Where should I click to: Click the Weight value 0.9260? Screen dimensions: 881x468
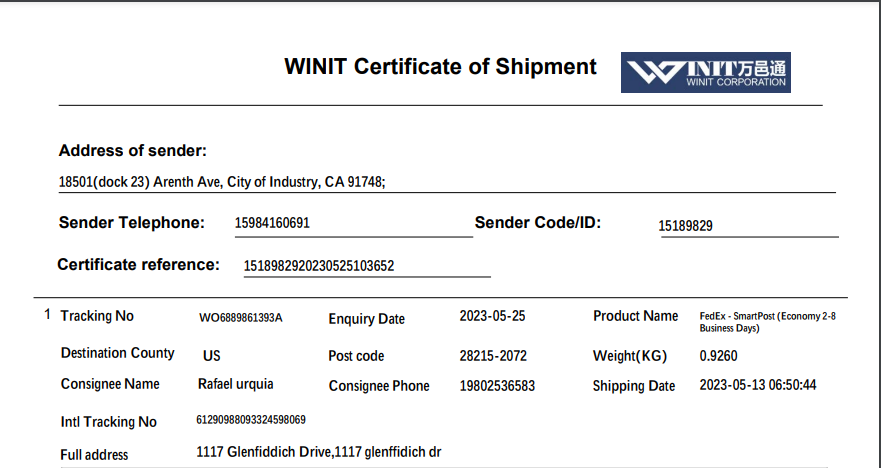click(x=719, y=356)
